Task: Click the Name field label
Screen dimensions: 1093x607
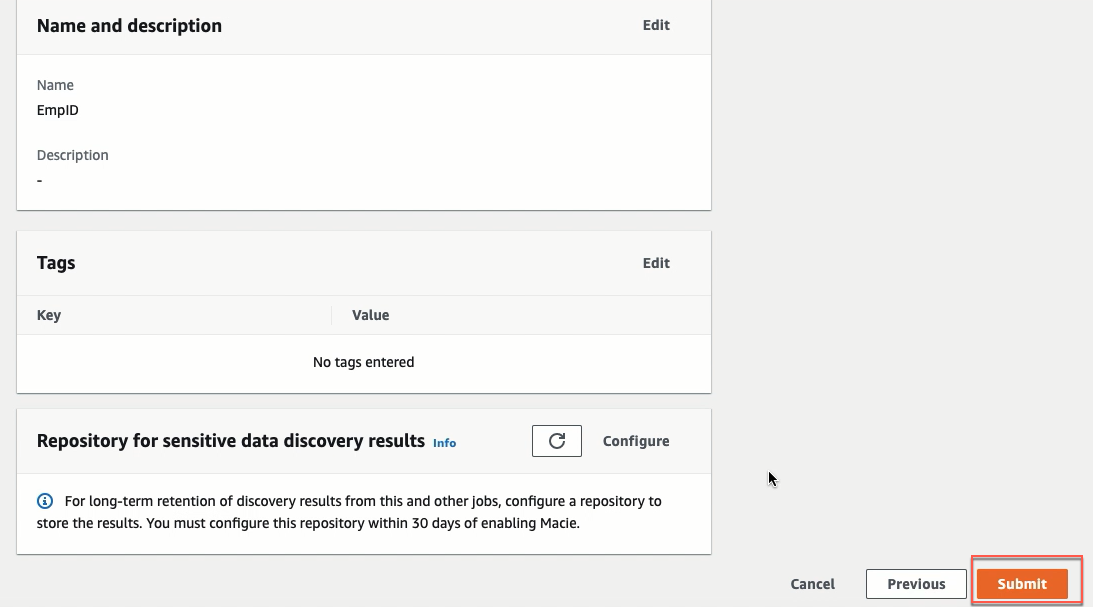Action: (x=55, y=85)
